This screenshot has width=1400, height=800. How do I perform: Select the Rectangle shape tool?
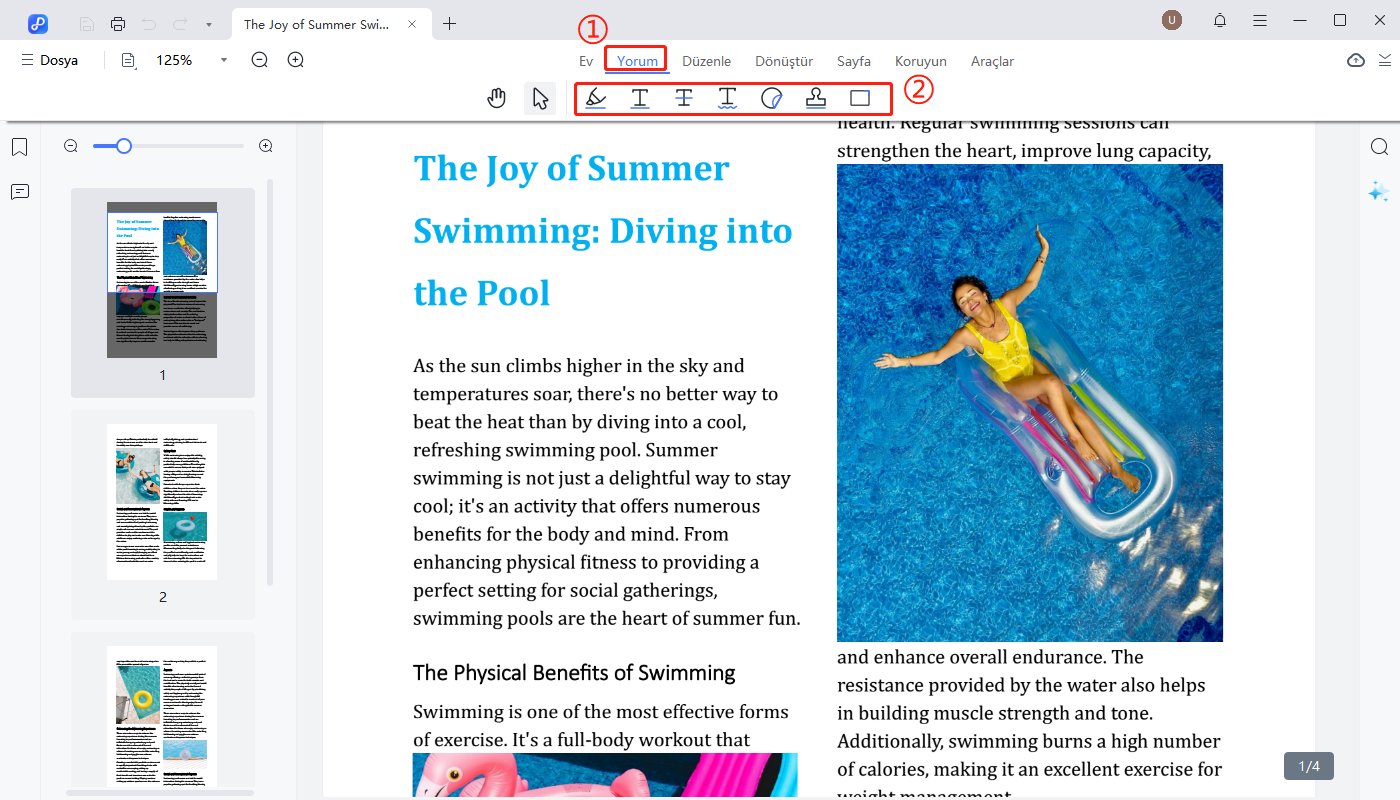860,98
